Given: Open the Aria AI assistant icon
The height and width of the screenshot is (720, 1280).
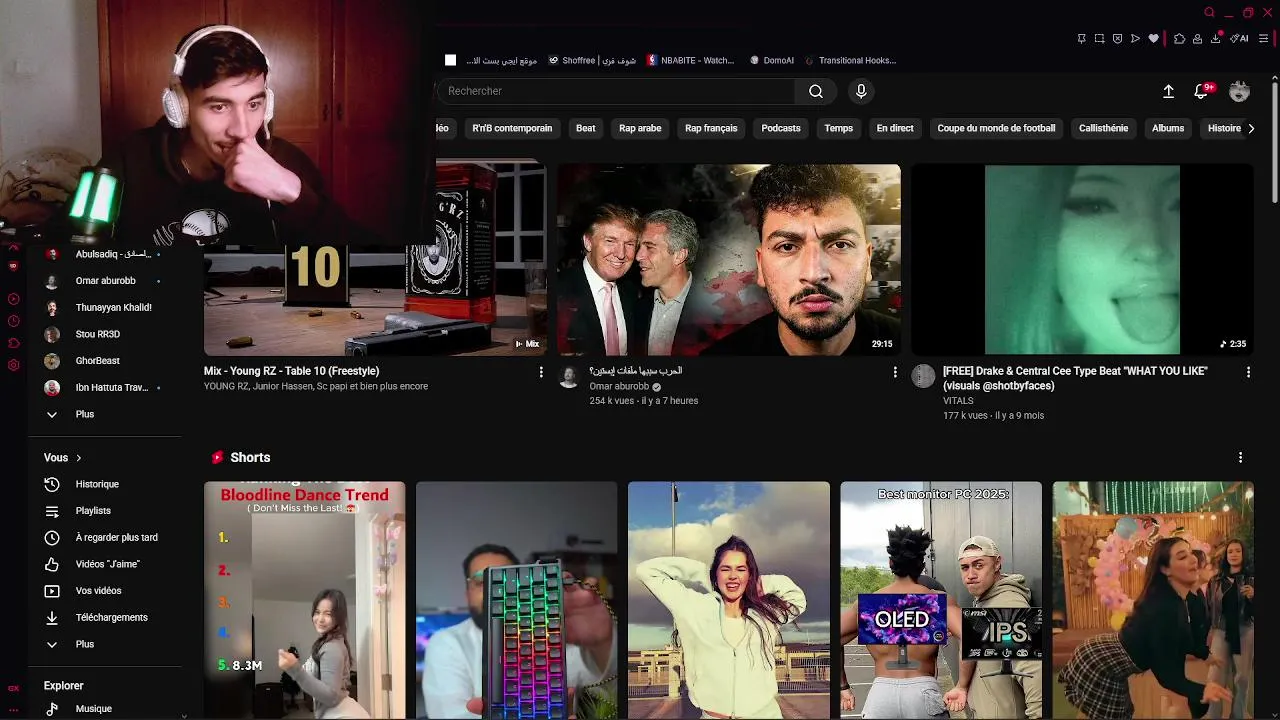Looking at the screenshot, I should click(1239, 39).
